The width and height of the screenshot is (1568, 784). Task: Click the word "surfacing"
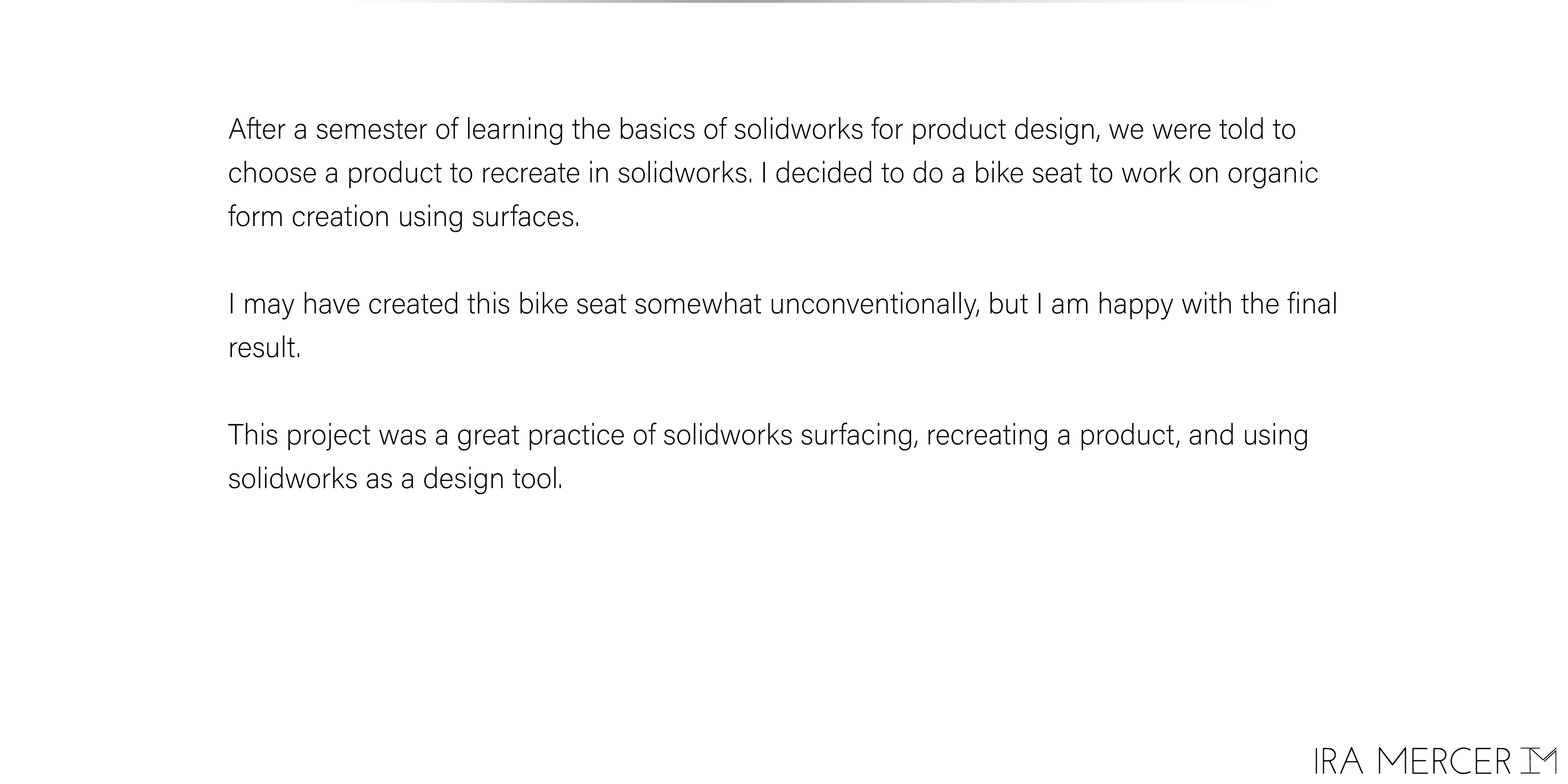[x=858, y=434]
